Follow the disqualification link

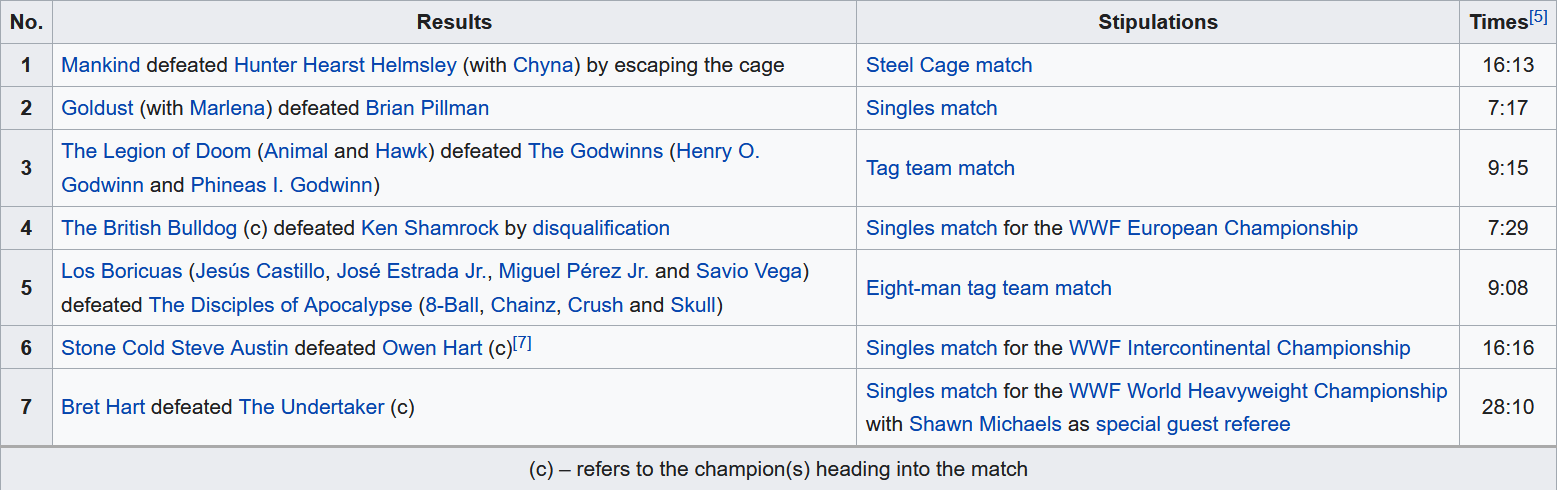(600, 228)
